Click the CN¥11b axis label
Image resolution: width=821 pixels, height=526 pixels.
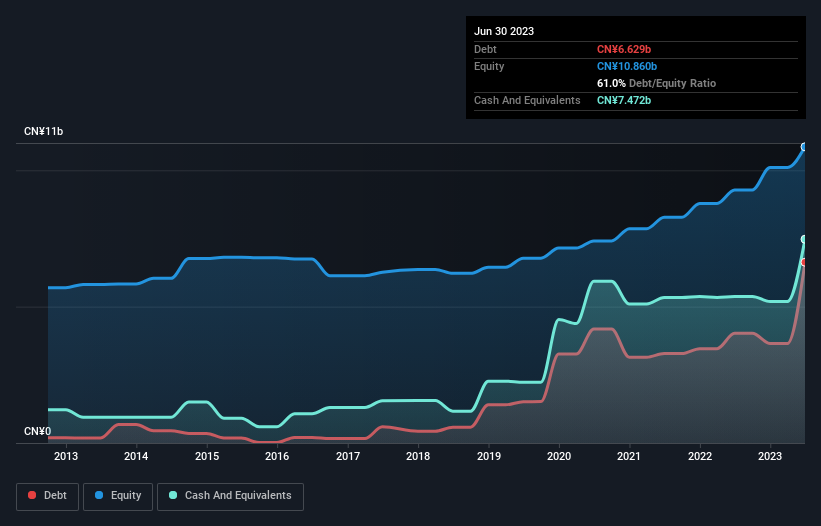[43, 131]
